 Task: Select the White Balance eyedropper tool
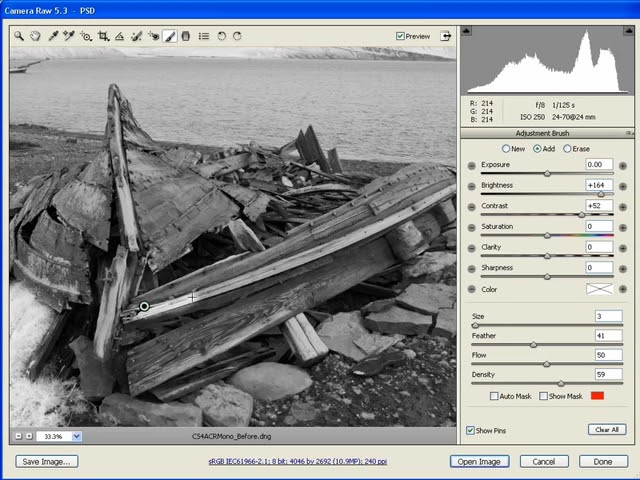tap(53, 36)
